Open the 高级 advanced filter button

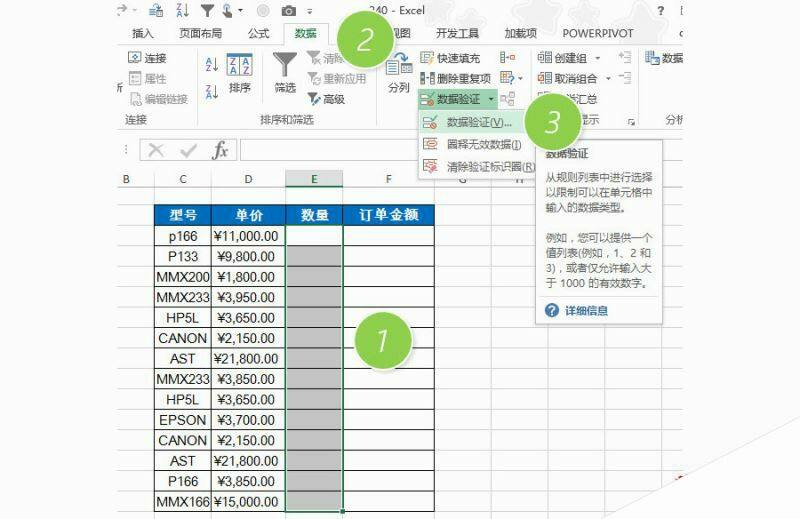pyautogui.click(x=327, y=99)
